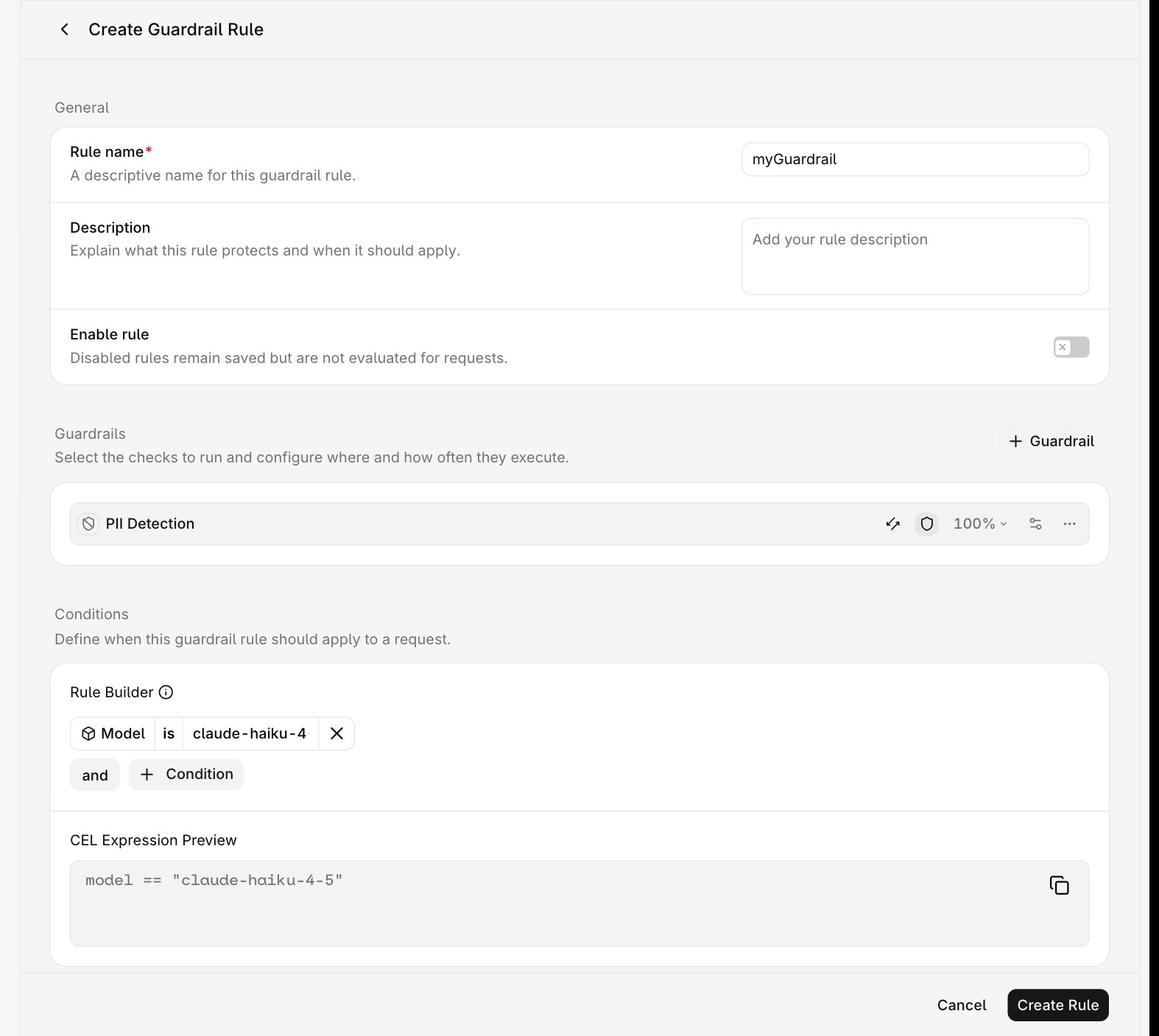Screen dimensions: 1159x1036
Task: Click the PII Detection label
Action: coord(150,524)
